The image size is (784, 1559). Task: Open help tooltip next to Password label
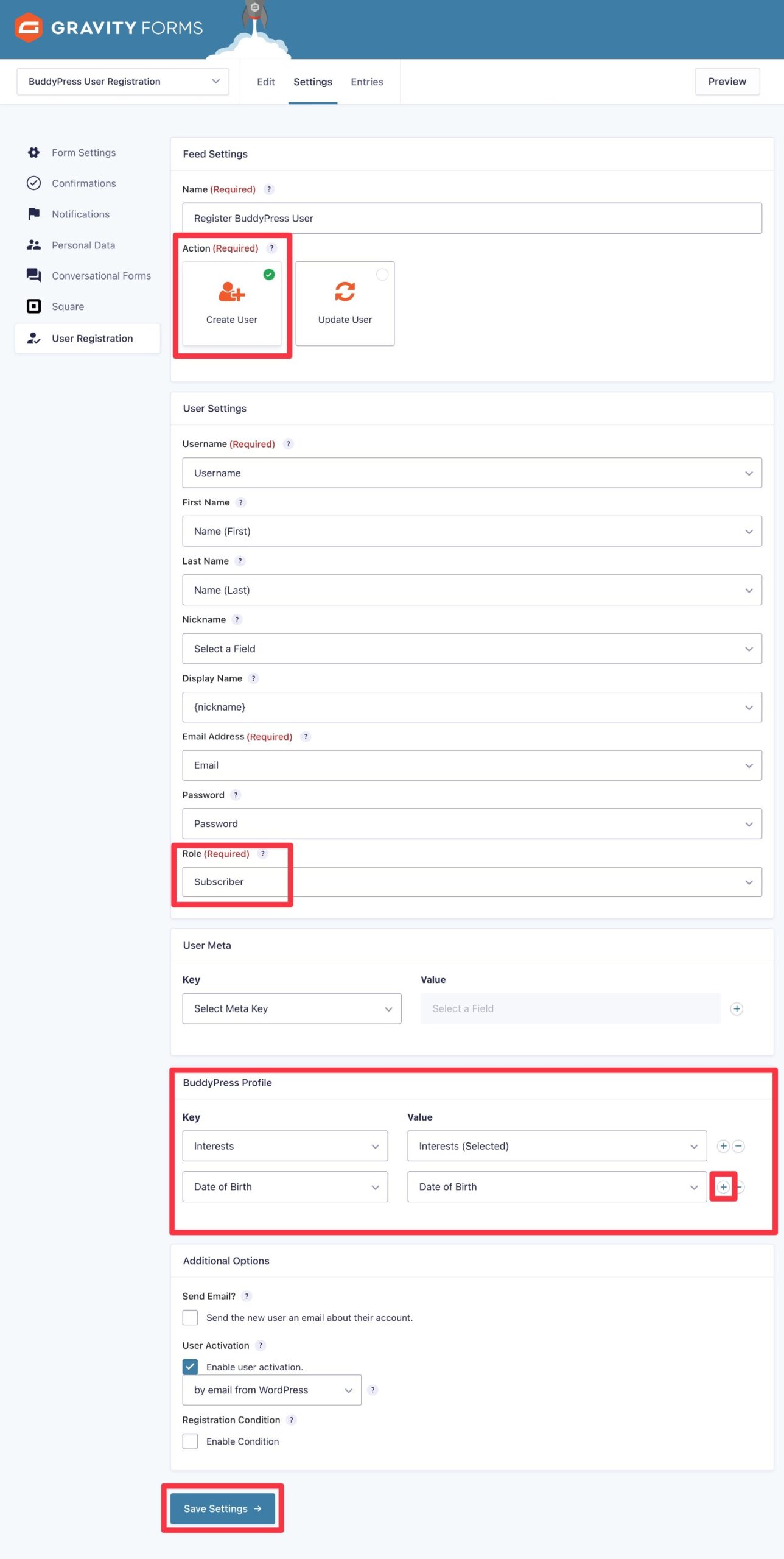click(x=236, y=795)
